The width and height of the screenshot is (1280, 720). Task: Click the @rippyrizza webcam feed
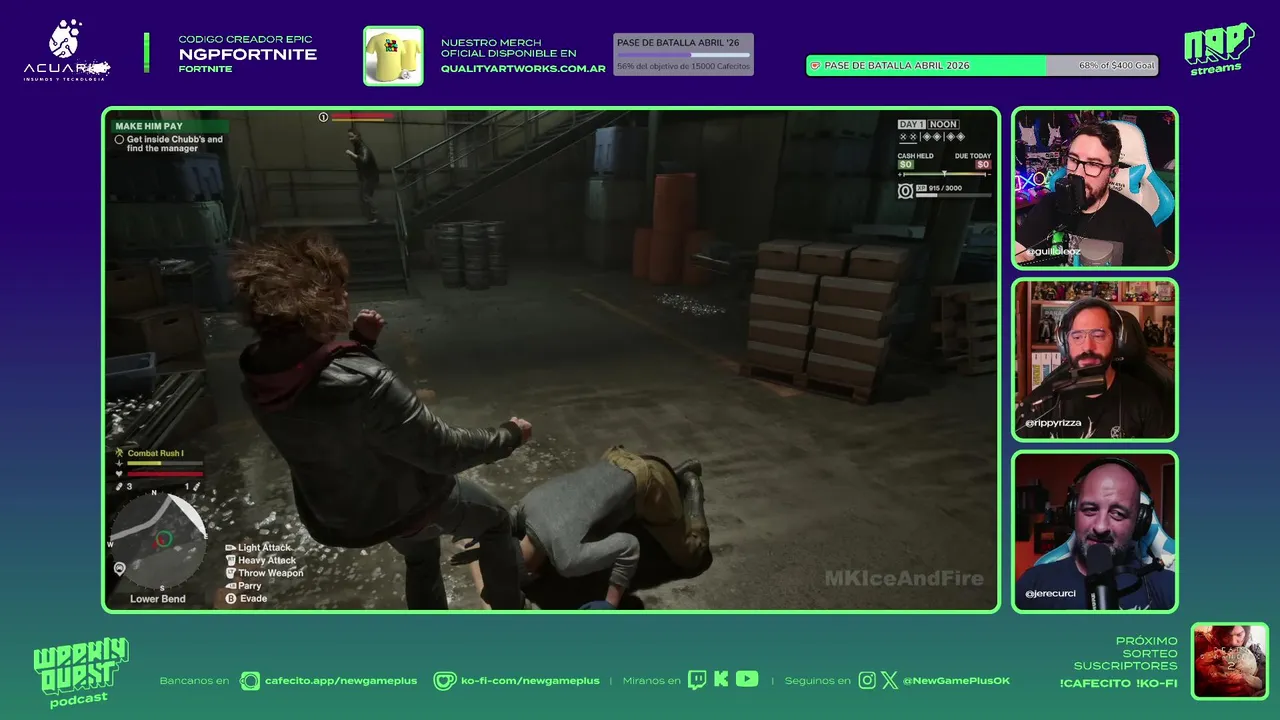(x=1095, y=360)
